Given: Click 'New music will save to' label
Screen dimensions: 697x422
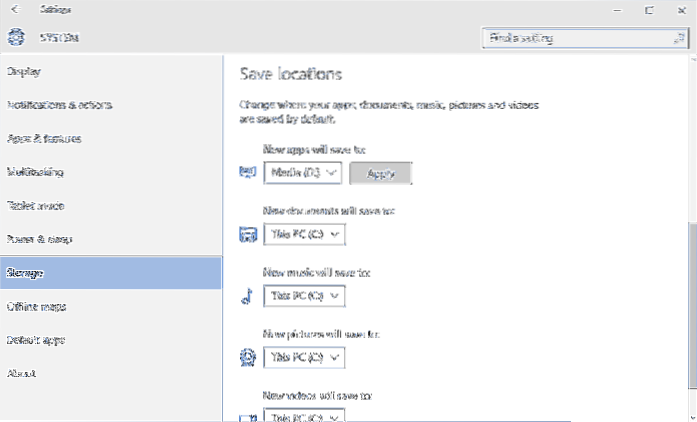Looking at the screenshot, I should [x=316, y=272].
